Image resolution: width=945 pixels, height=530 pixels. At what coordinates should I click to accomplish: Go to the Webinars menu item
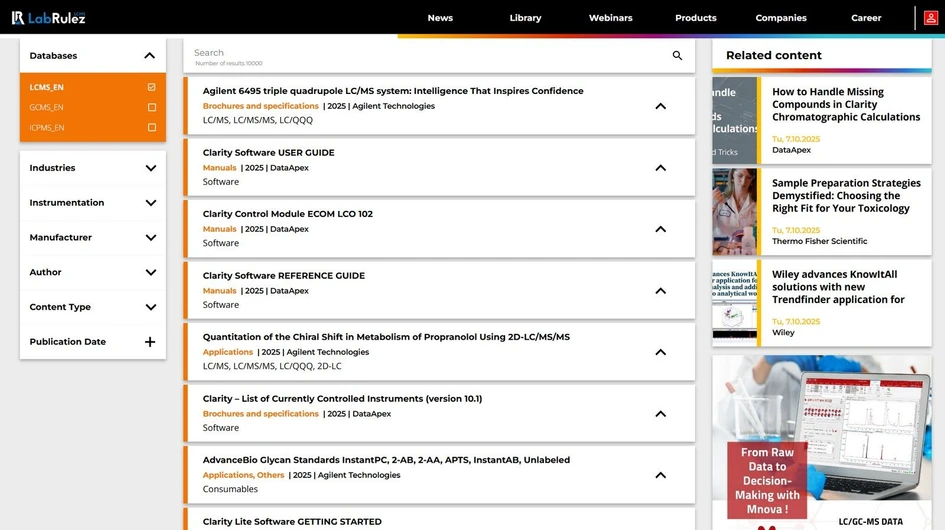click(x=610, y=18)
